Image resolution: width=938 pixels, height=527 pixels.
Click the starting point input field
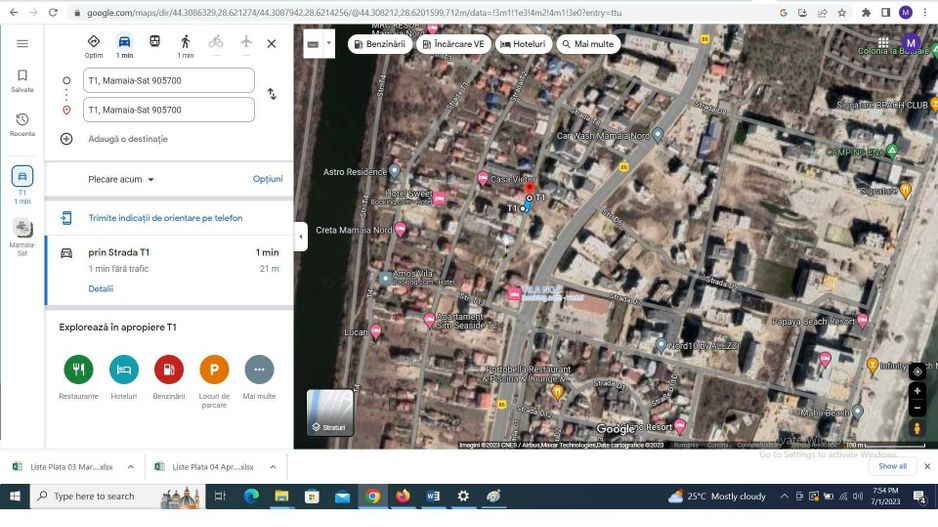(168, 81)
